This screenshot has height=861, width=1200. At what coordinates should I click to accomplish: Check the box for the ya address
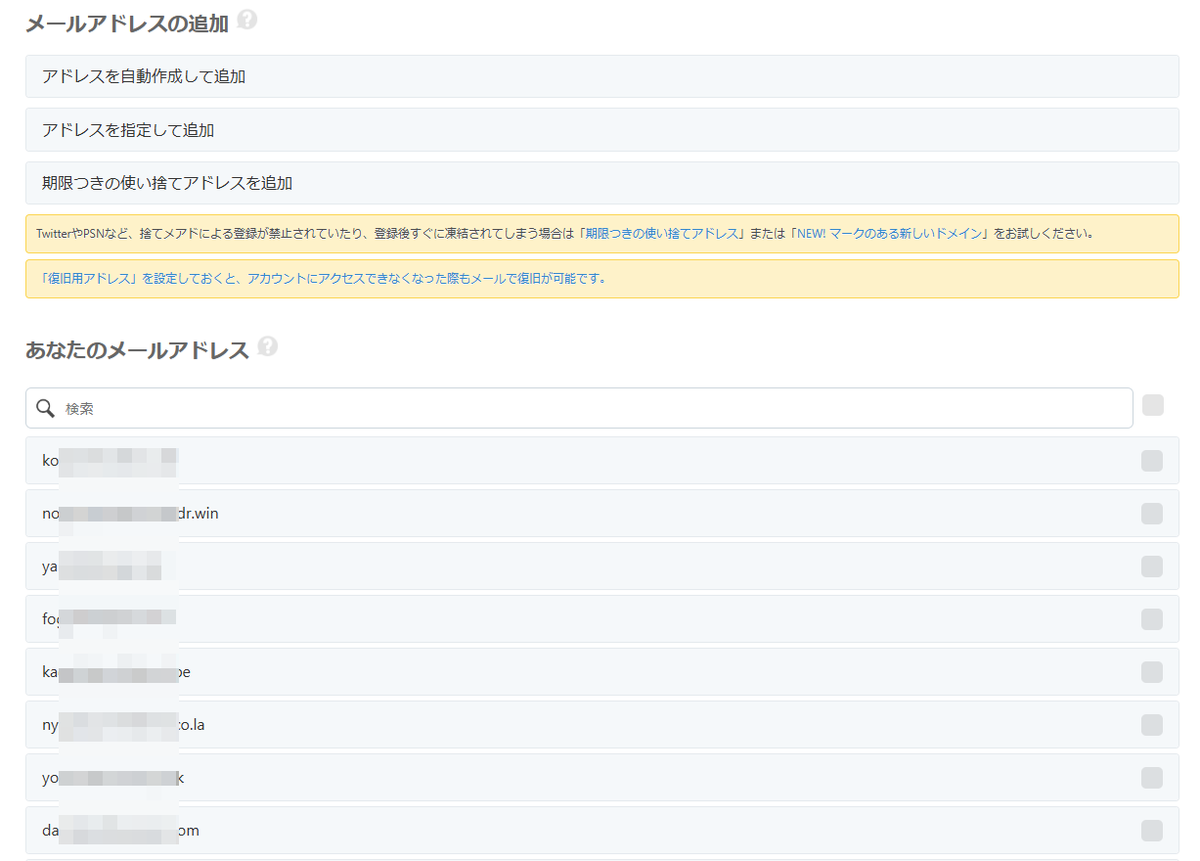1150,566
